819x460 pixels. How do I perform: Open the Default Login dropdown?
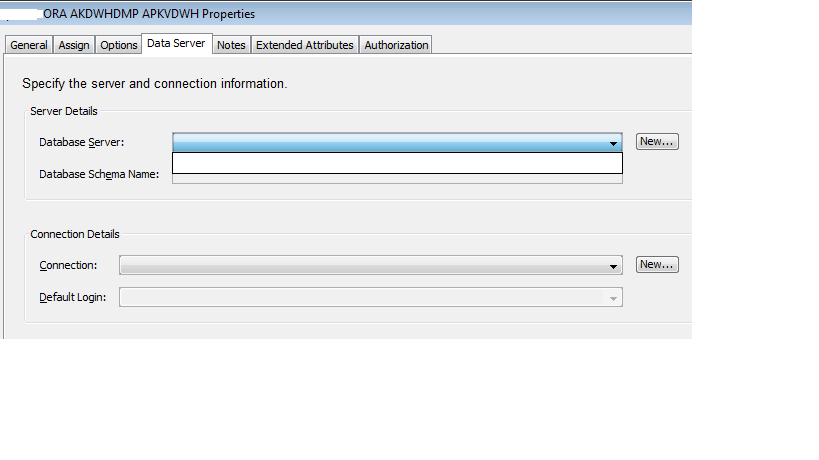click(x=370, y=297)
